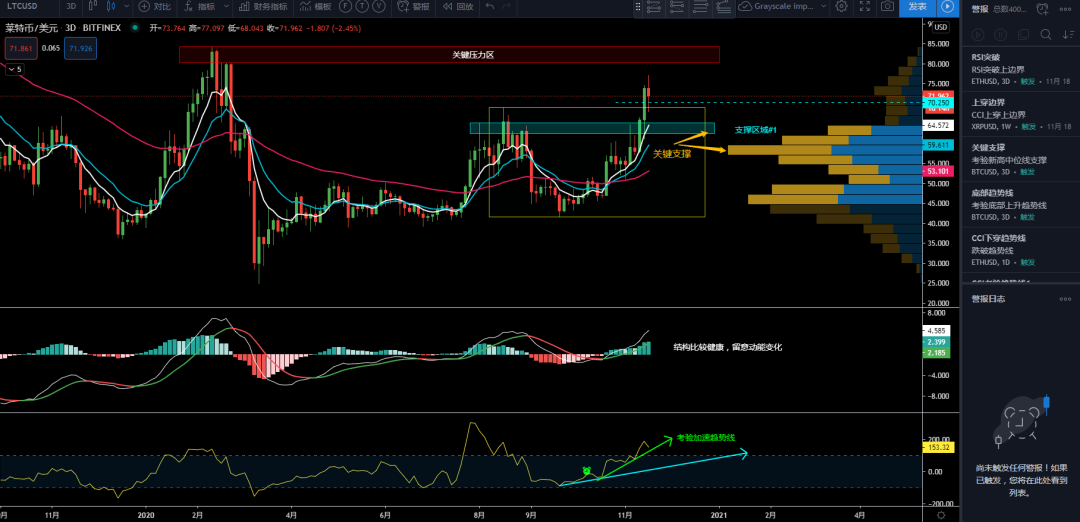The image size is (1080, 522).
Task: Click third line-style icon in floating toolbar
Action: [700, 7]
